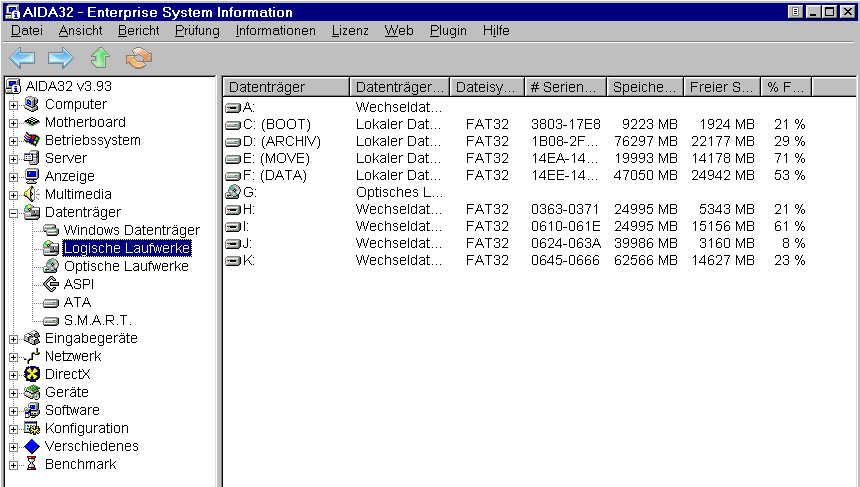The image size is (860, 487).
Task: Click the Computer icon in tree
Action: pos(32,104)
